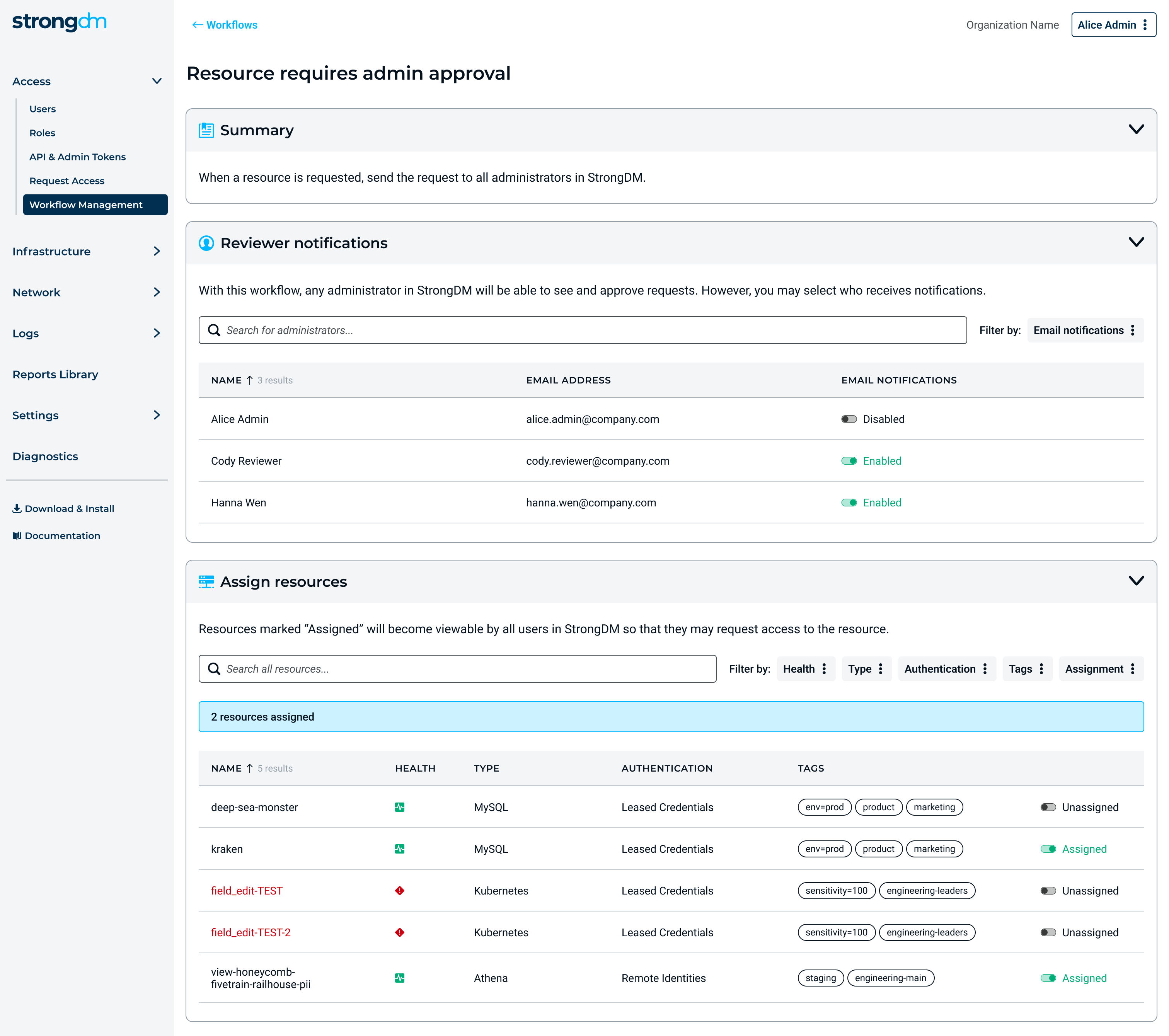
Task: Toggle Alice Admin email notifications switch
Action: [x=849, y=419]
